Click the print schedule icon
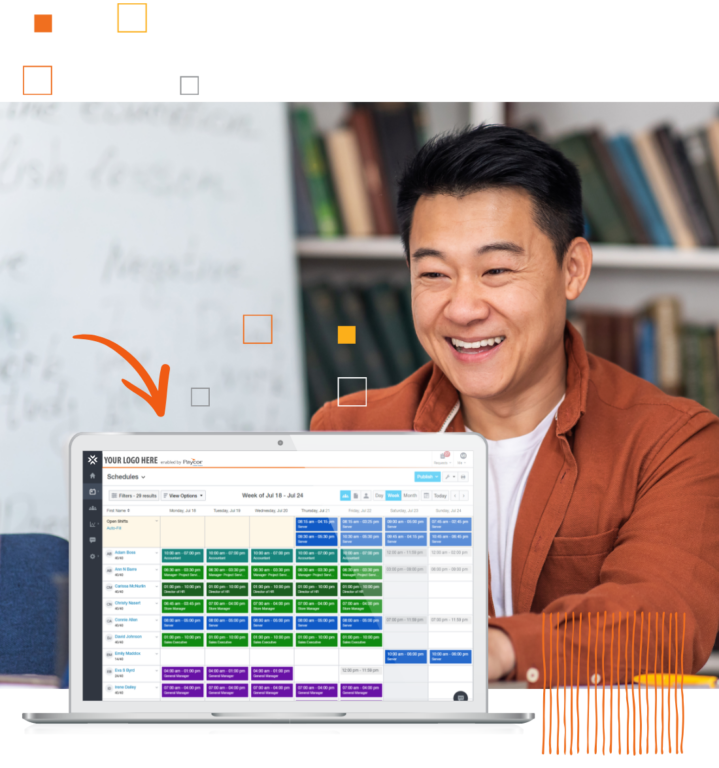The image size is (719, 768). (x=463, y=477)
